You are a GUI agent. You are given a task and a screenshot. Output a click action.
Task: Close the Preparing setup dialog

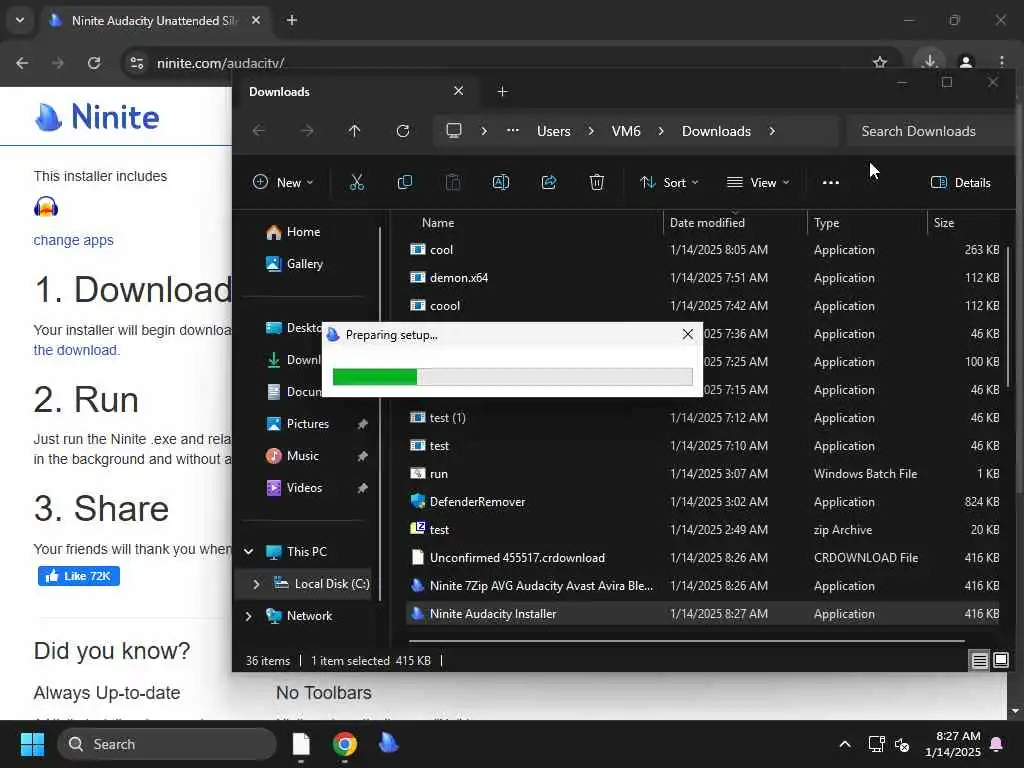(688, 334)
